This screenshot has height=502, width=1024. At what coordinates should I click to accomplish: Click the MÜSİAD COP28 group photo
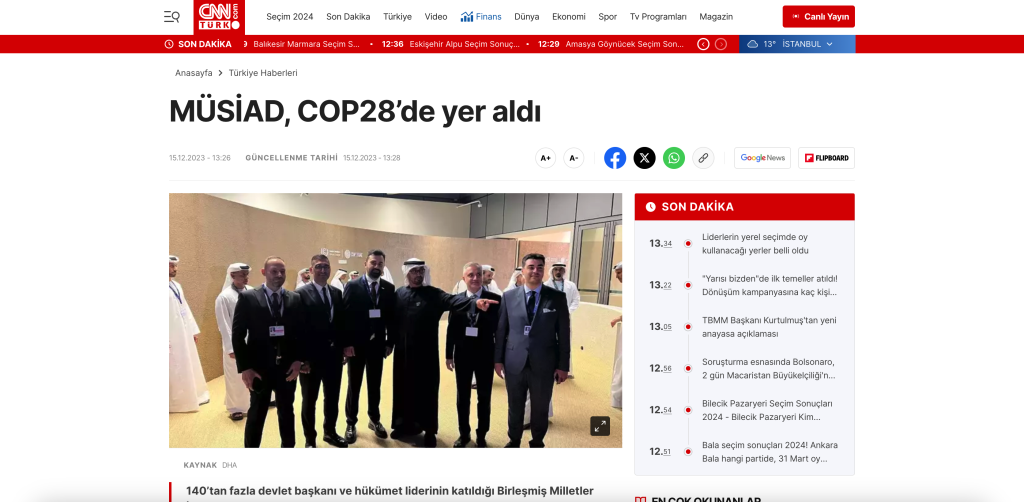point(395,320)
